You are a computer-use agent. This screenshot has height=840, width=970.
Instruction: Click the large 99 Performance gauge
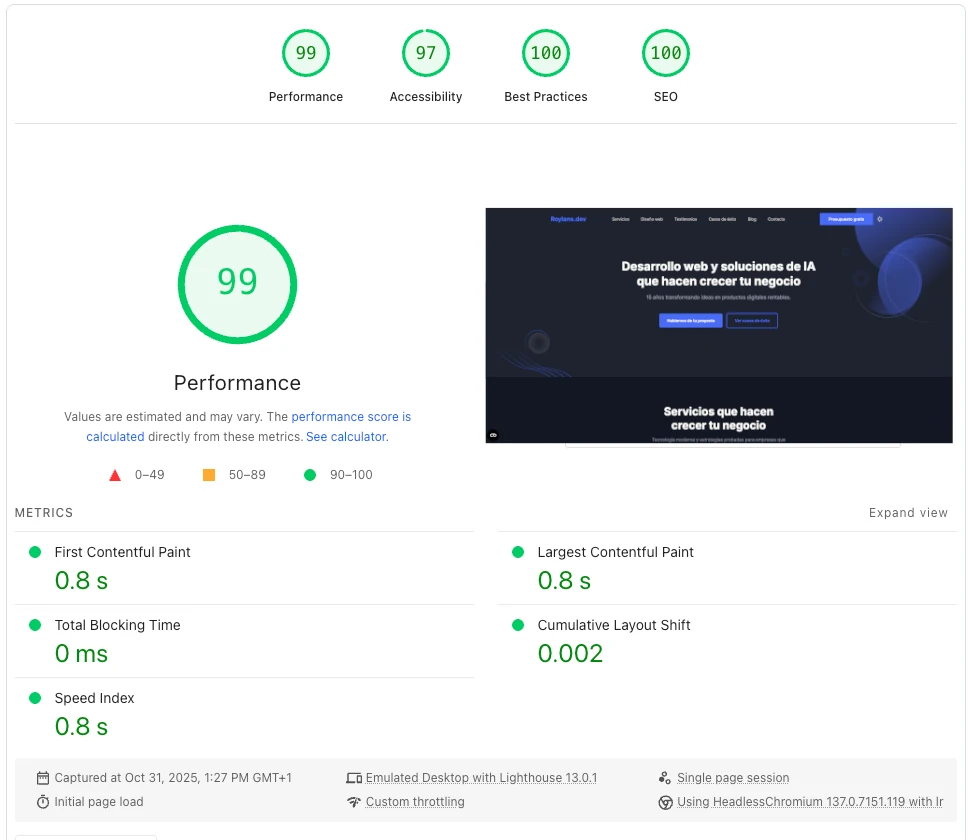[237, 284]
